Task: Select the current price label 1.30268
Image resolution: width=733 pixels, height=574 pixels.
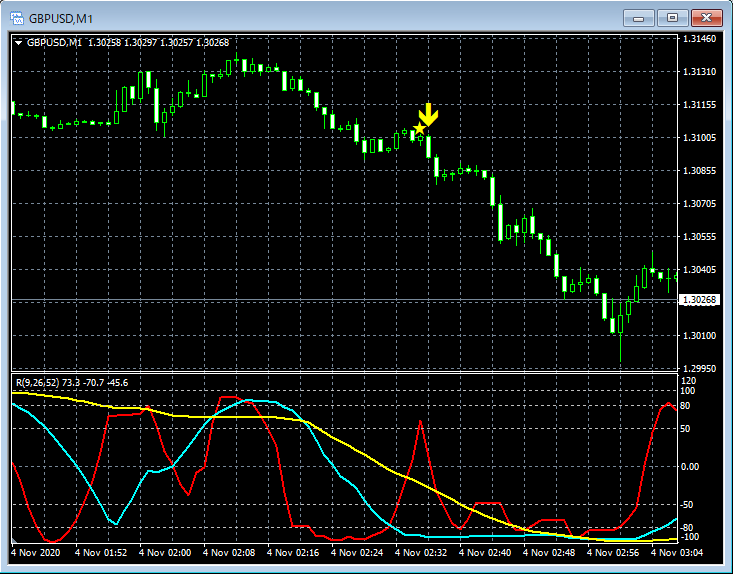Action: 699,300
